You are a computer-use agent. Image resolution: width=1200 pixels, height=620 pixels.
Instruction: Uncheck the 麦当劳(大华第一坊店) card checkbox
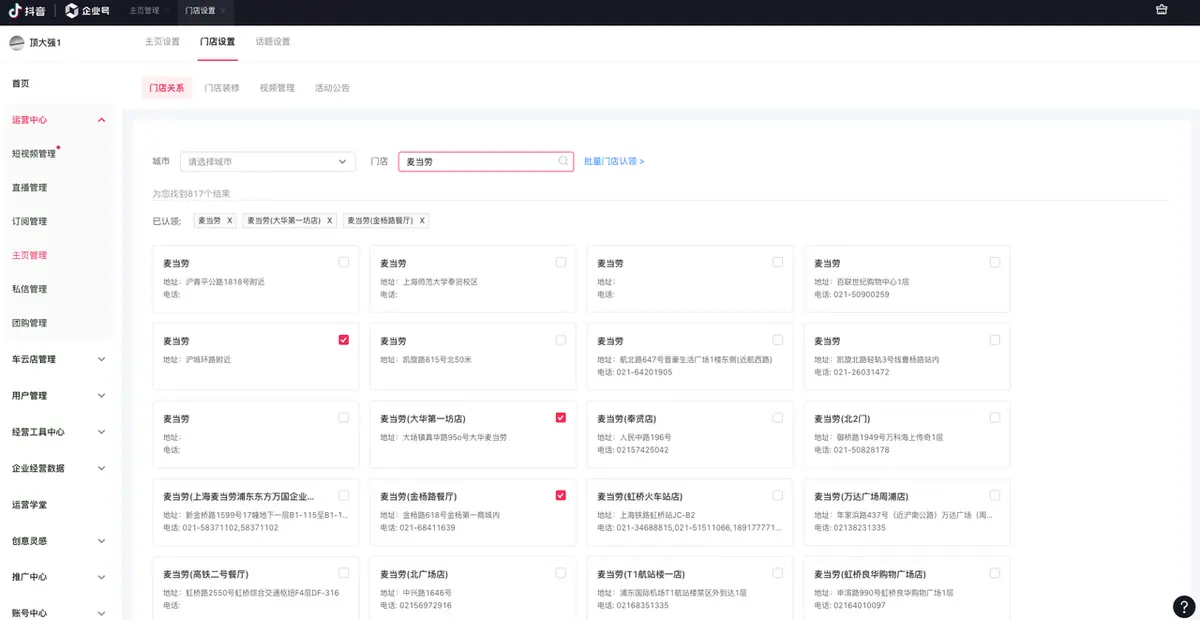point(561,417)
